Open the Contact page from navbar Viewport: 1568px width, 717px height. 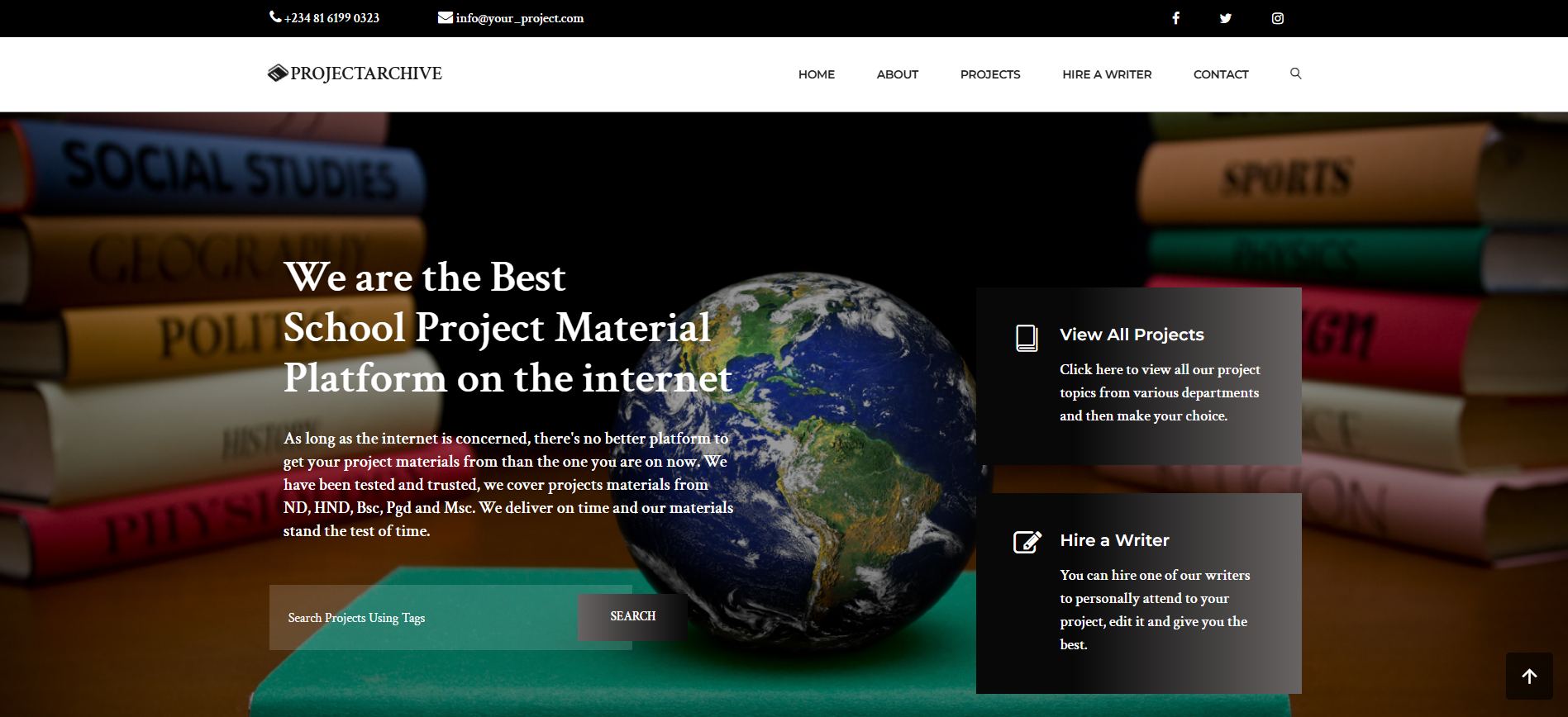pyautogui.click(x=1220, y=74)
